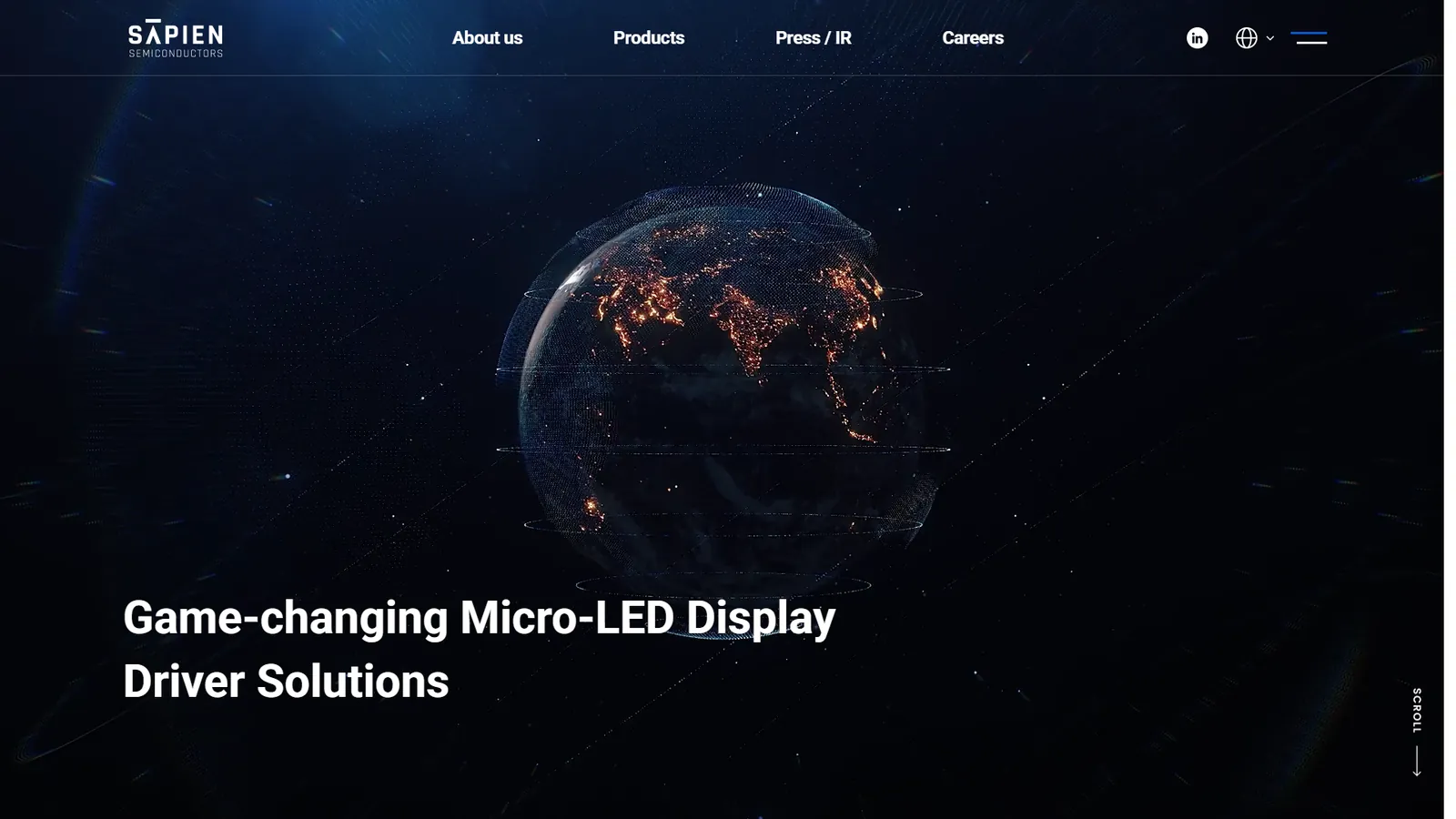Image resolution: width=1456 pixels, height=819 pixels.
Task: Click the downward scroll arrow
Action: pyautogui.click(x=1417, y=762)
